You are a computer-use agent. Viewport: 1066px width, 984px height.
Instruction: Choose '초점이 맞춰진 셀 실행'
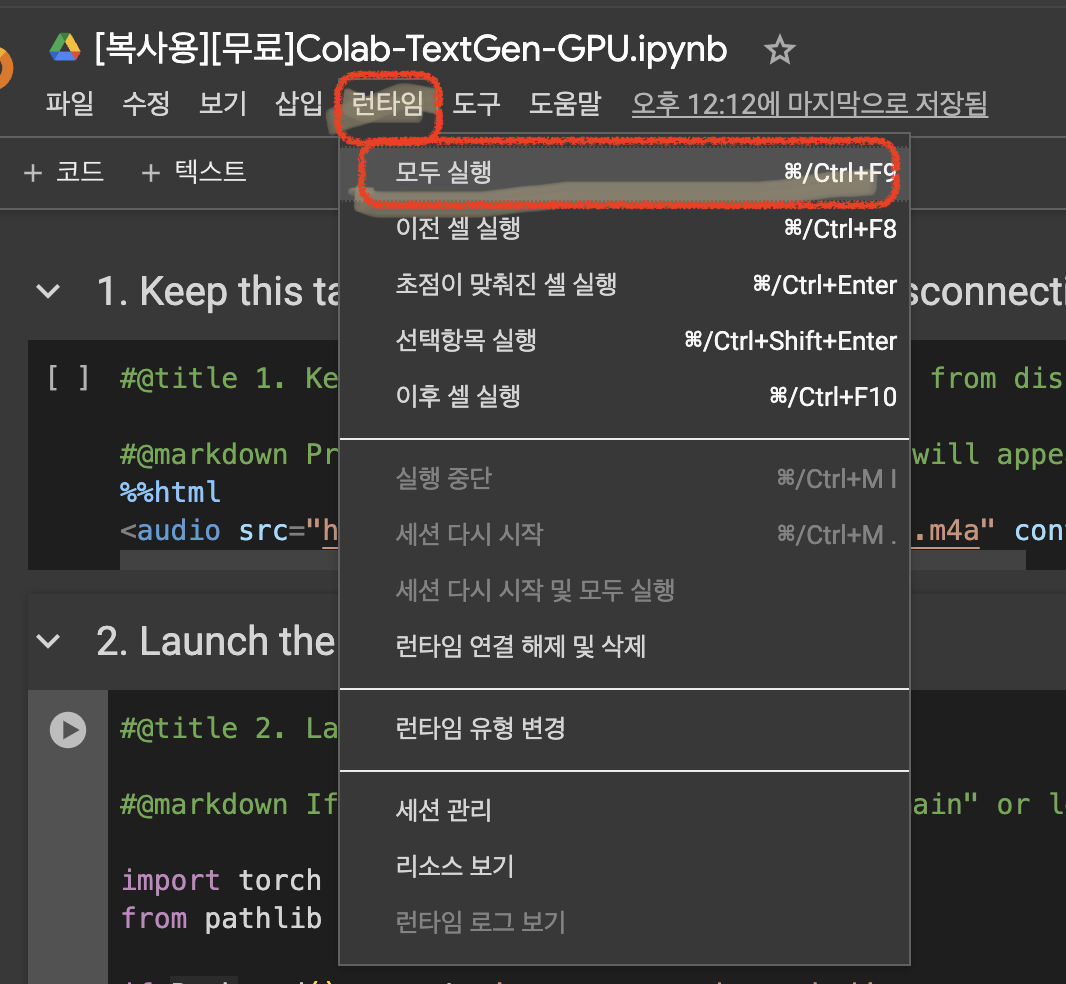tap(625, 285)
